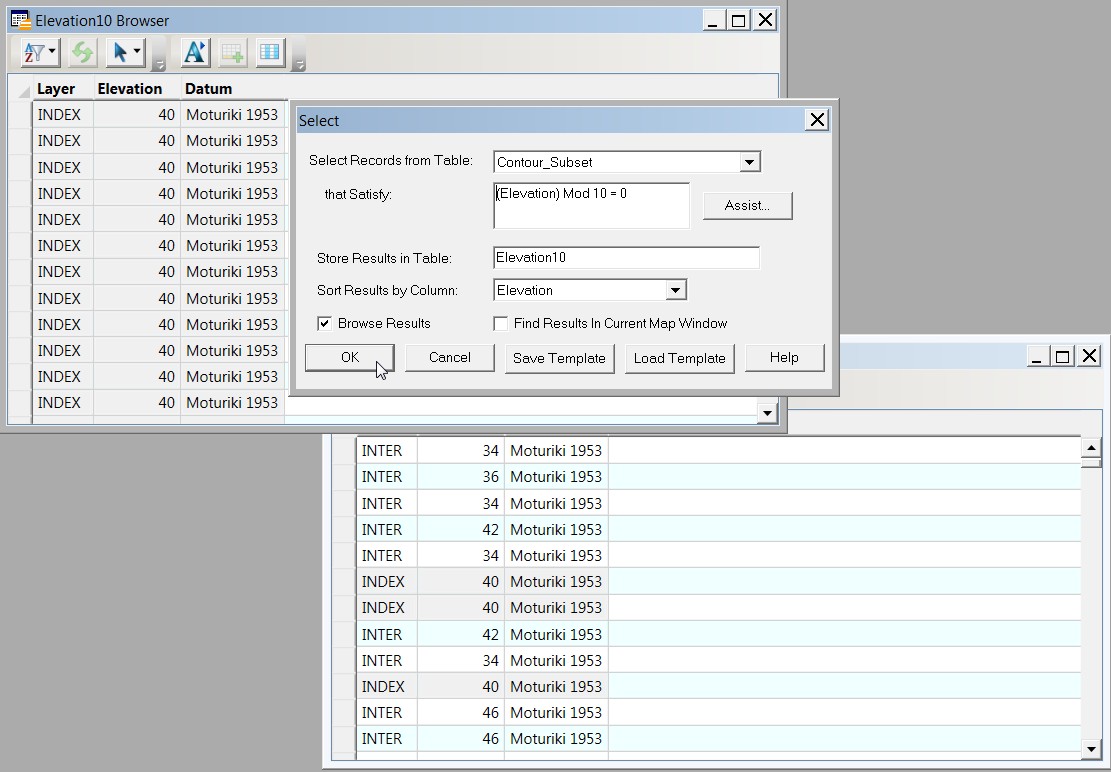Click the Elevation column header
1111x772 pixels.
pos(130,88)
